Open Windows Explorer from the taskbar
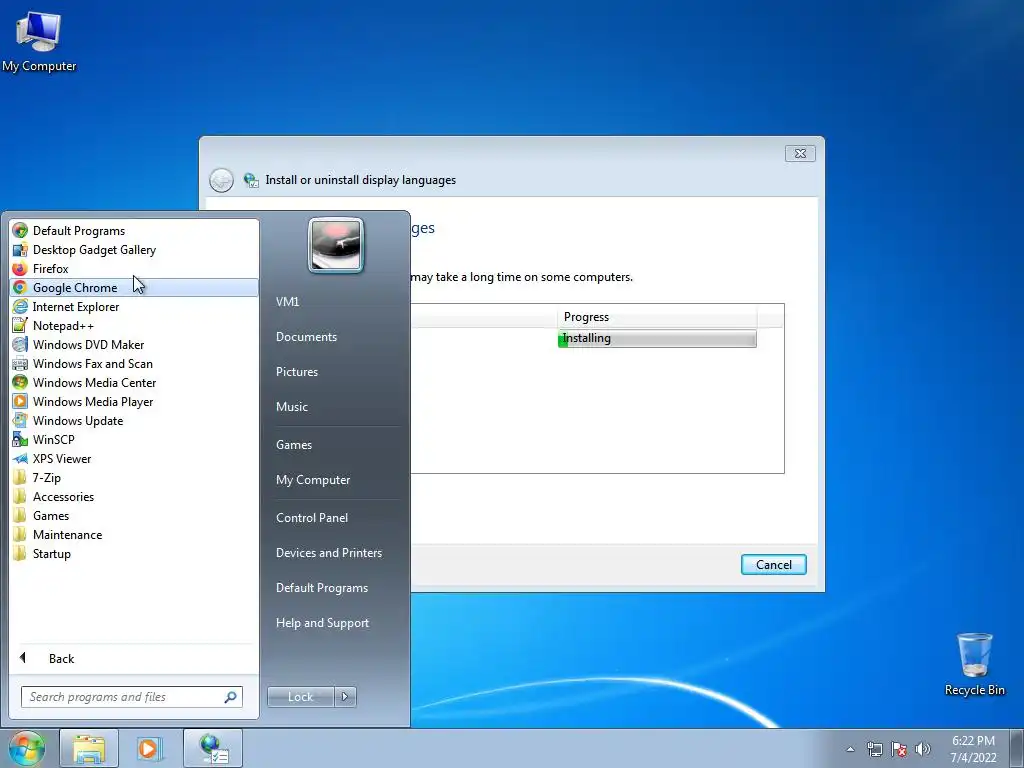Image resolution: width=1024 pixels, height=768 pixels. (89, 748)
